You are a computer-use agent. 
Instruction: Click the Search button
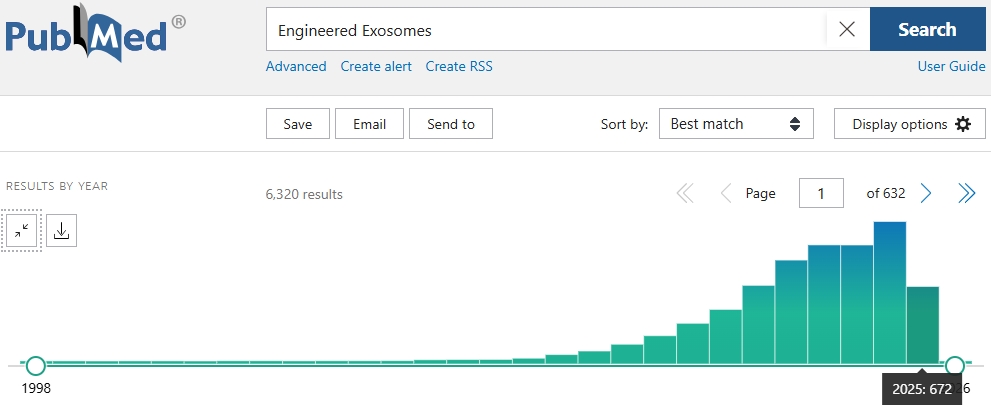point(927,30)
